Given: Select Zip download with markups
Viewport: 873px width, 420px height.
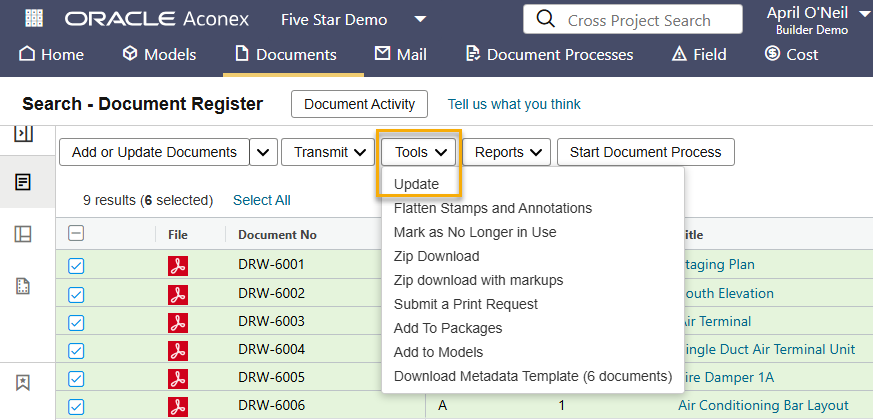Looking at the screenshot, I should point(478,280).
